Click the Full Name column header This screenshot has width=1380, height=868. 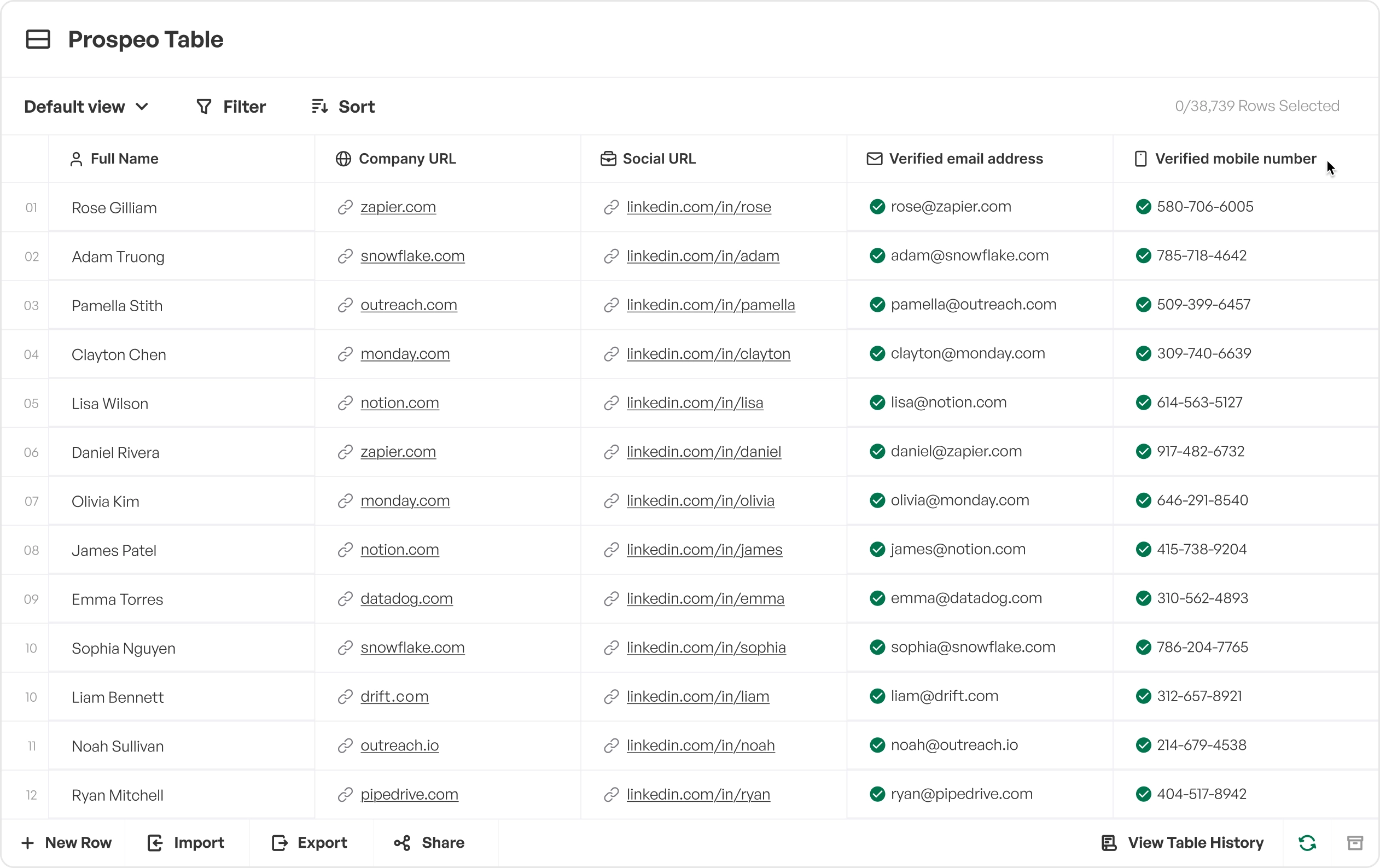point(124,159)
